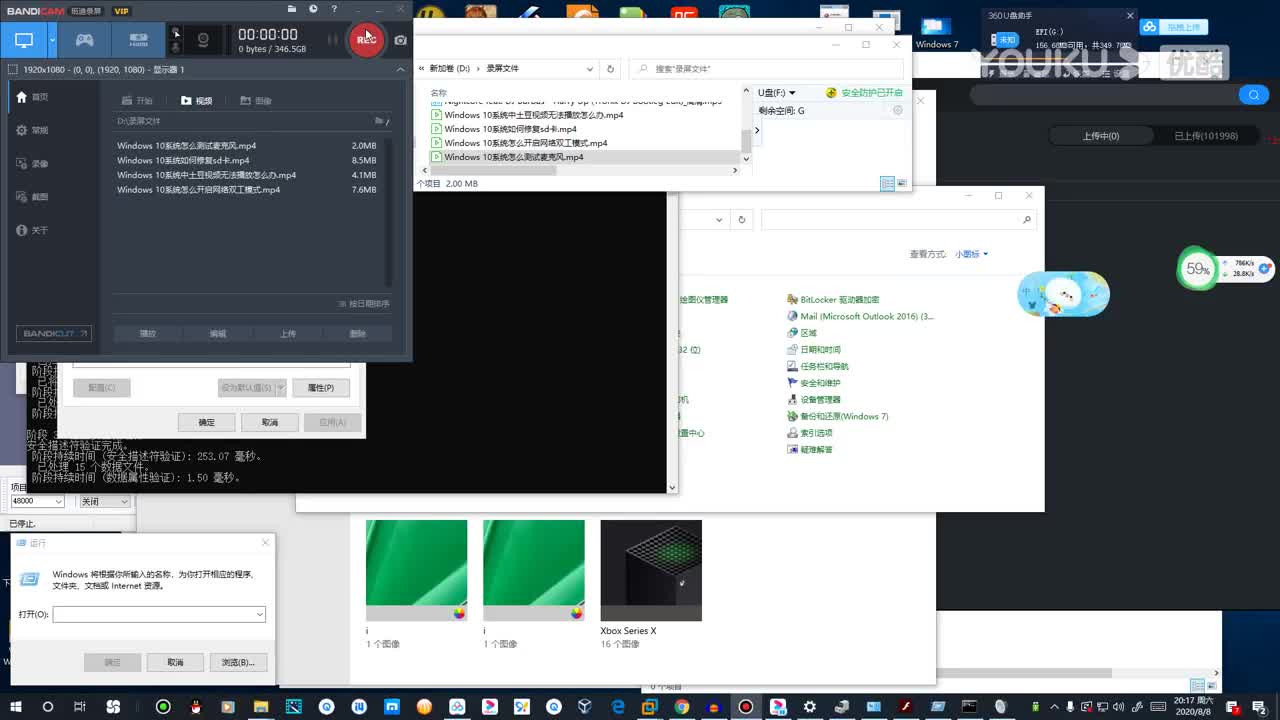The height and width of the screenshot is (720, 1280).
Task: Open the 首页 home section in Bandicam
Action: click(32, 97)
